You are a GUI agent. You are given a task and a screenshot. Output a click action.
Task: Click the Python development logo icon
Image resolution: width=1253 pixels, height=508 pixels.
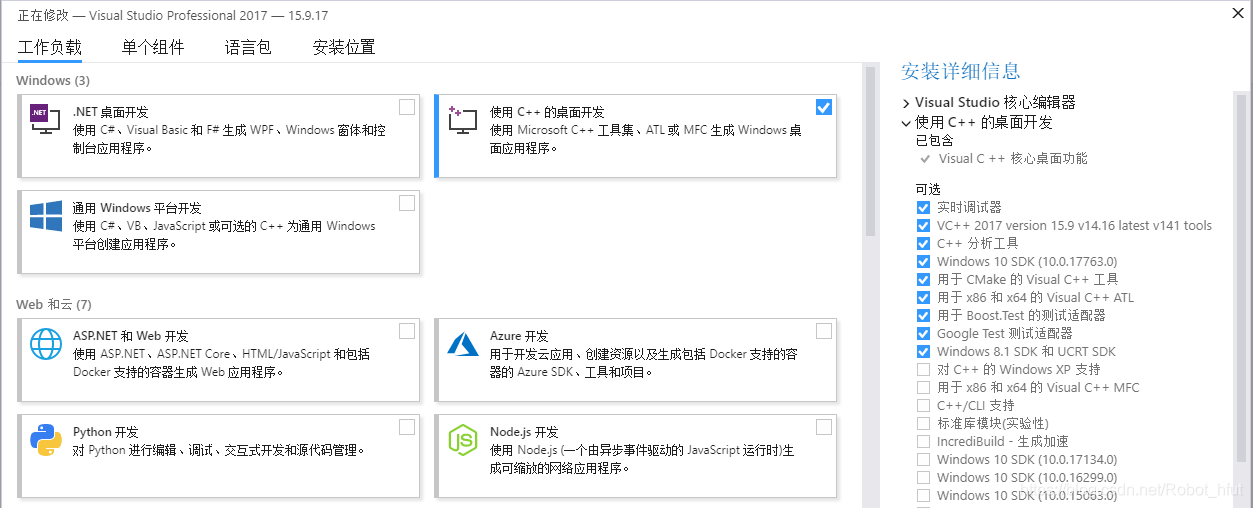[46, 440]
